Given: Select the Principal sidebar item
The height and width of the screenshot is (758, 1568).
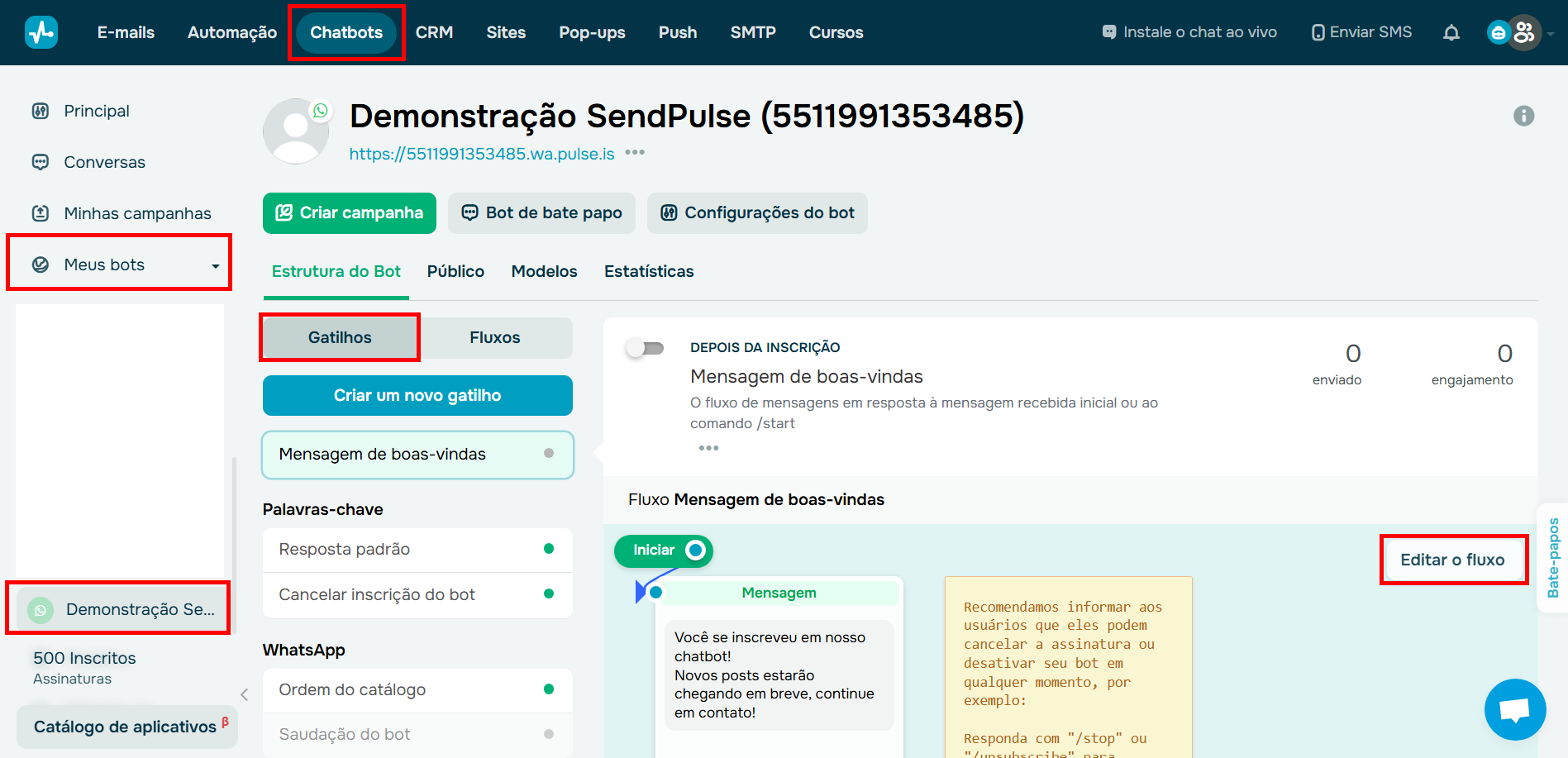Looking at the screenshot, I should click(x=96, y=110).
